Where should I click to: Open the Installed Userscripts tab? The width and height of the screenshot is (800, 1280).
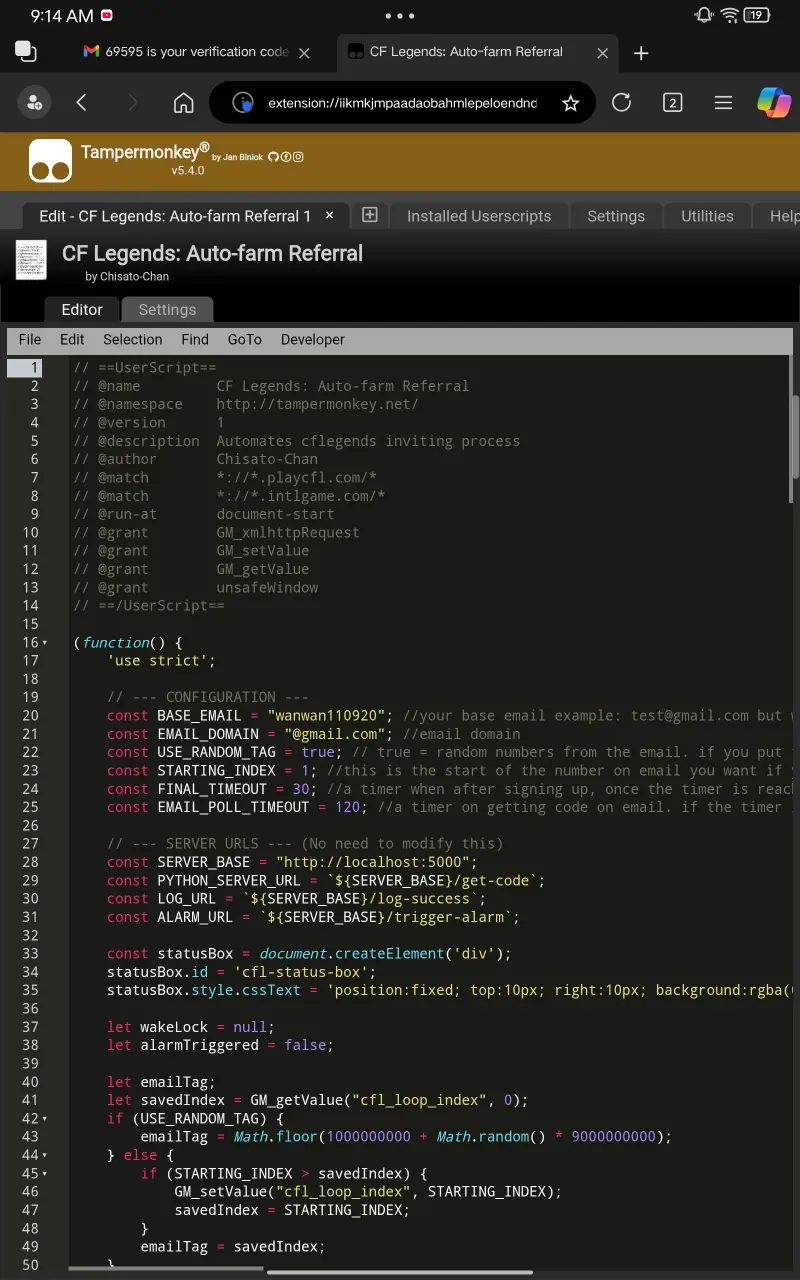[x=479, y=216]
